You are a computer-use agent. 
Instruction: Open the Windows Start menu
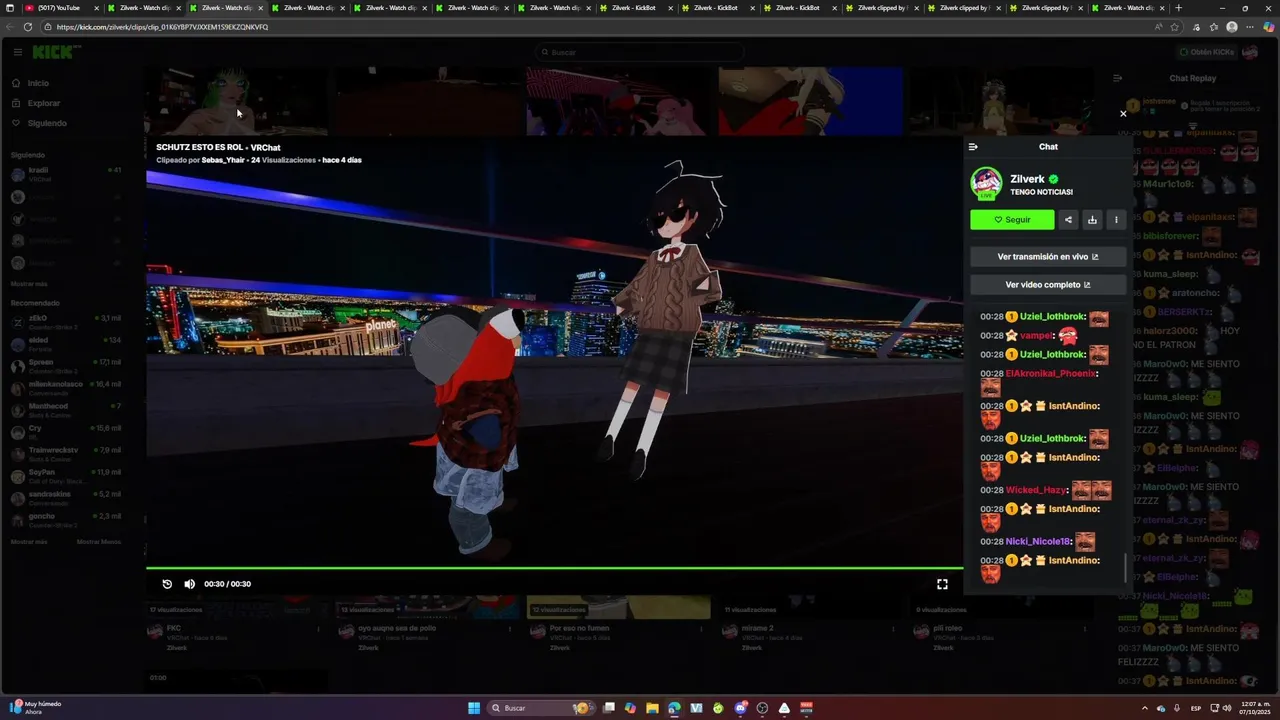(474, 708)
